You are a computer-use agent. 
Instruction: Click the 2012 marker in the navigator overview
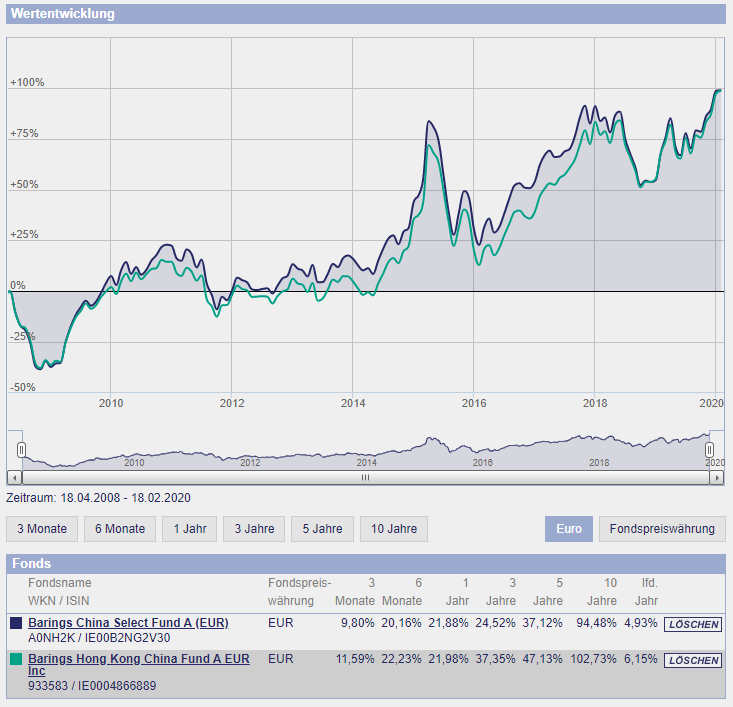point(250,462)
